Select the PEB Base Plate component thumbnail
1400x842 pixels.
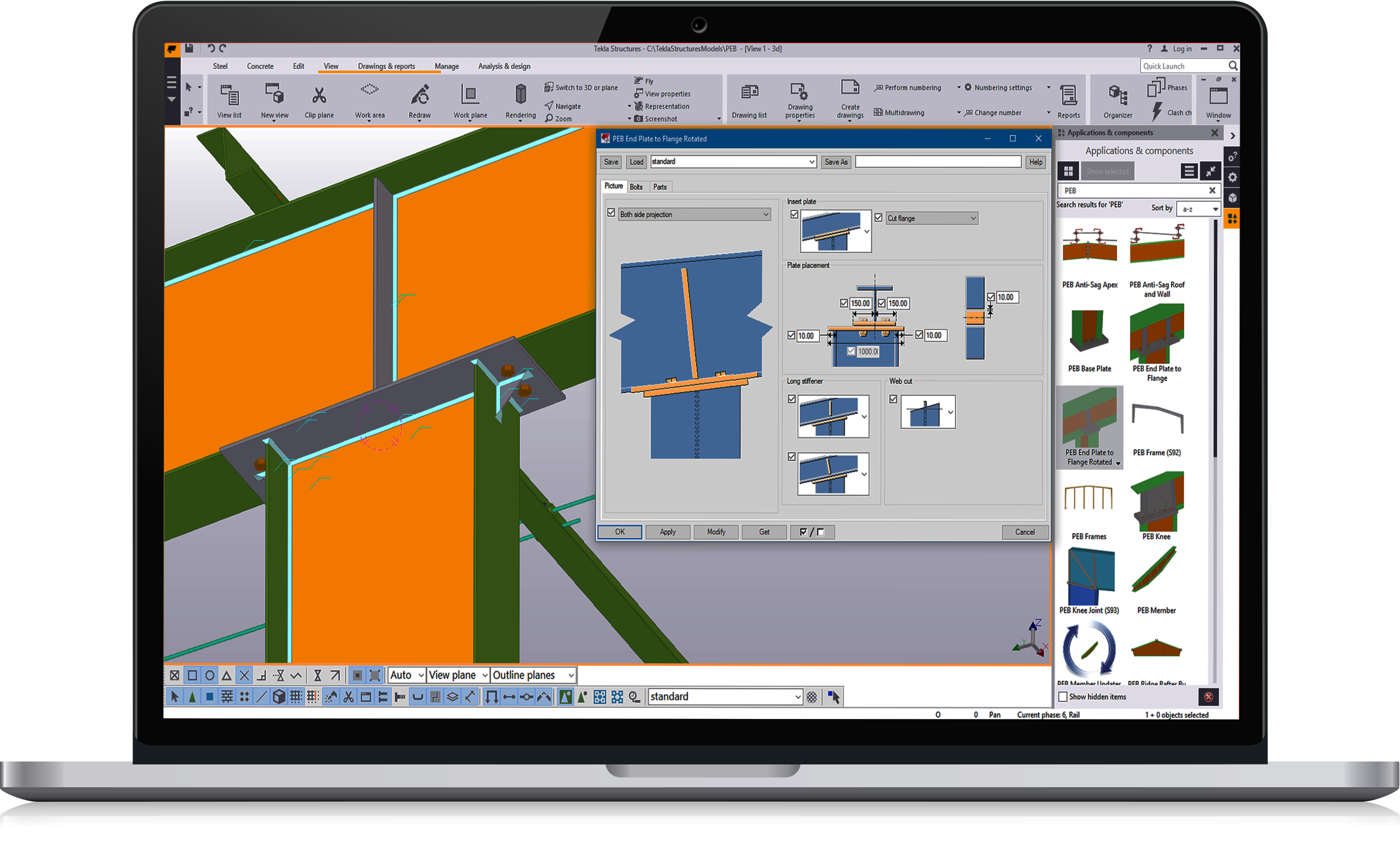point(1088,331)
